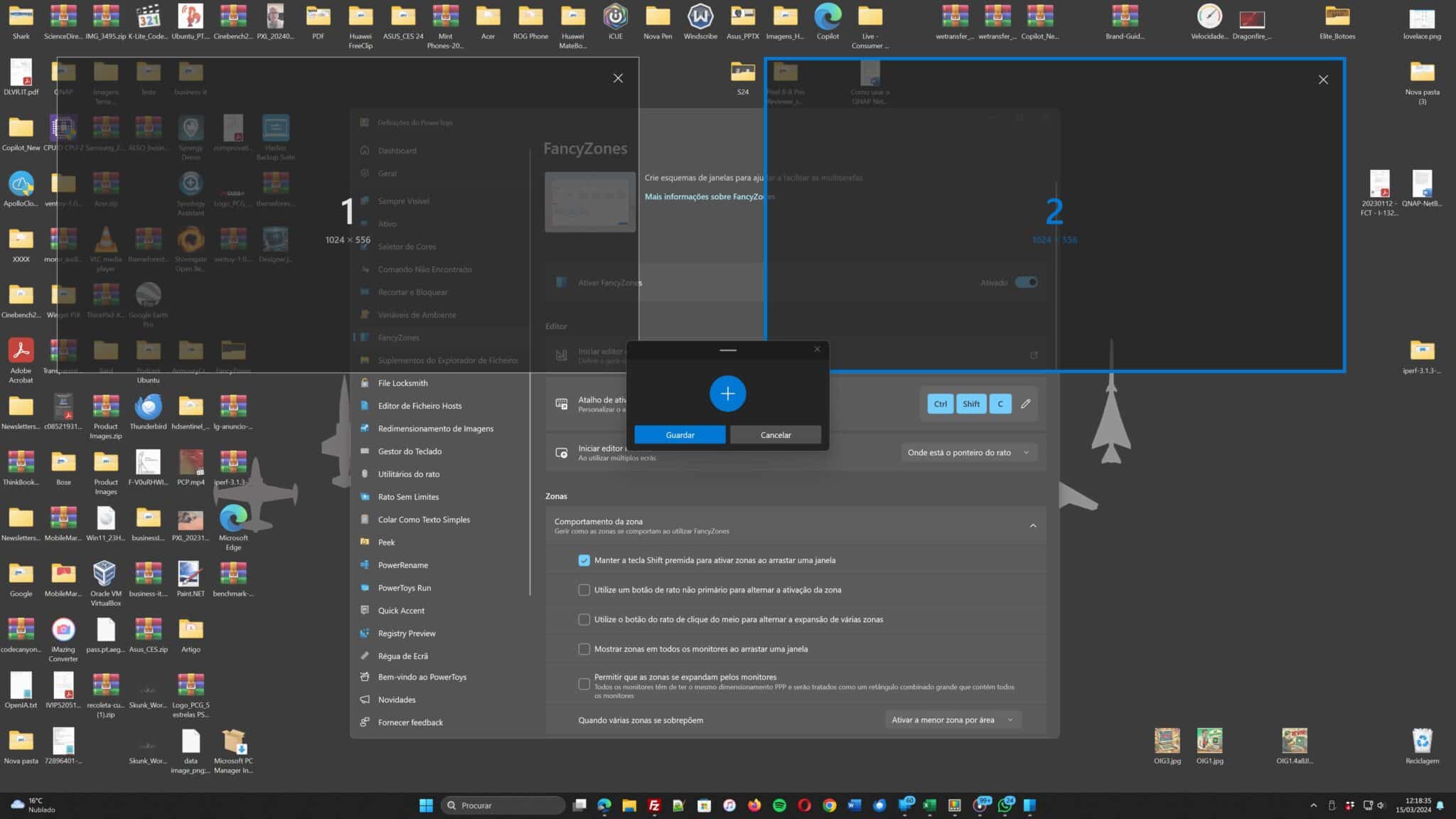Open the Peek sidebar icon

[365, 542]
